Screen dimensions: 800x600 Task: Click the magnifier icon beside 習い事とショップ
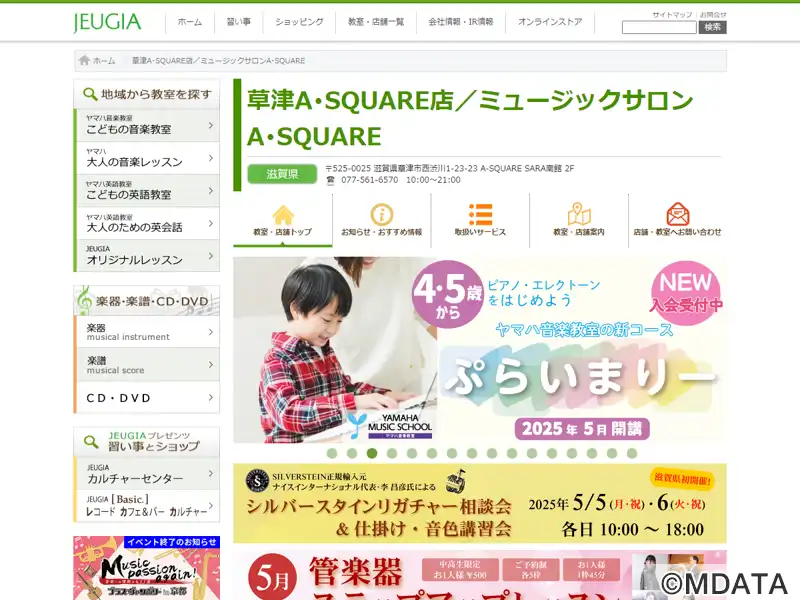click(x=91, y=442)
